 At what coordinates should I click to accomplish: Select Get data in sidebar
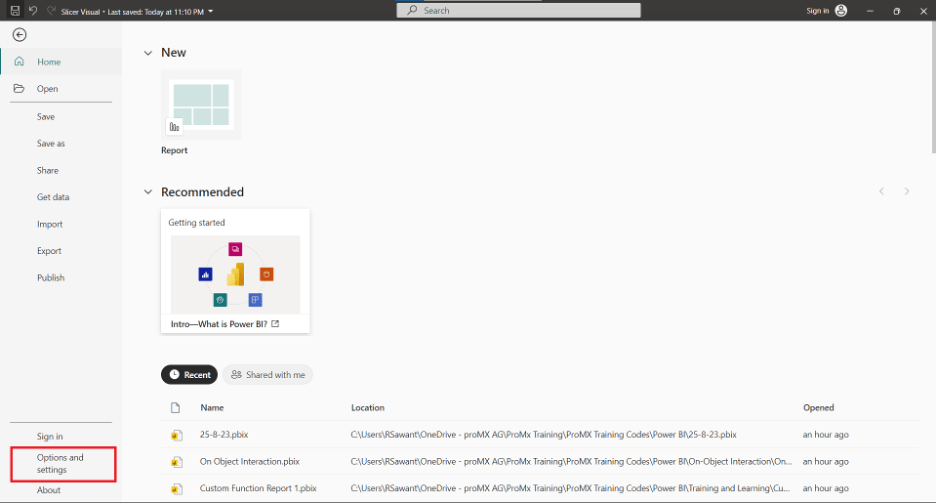[53, 197]
